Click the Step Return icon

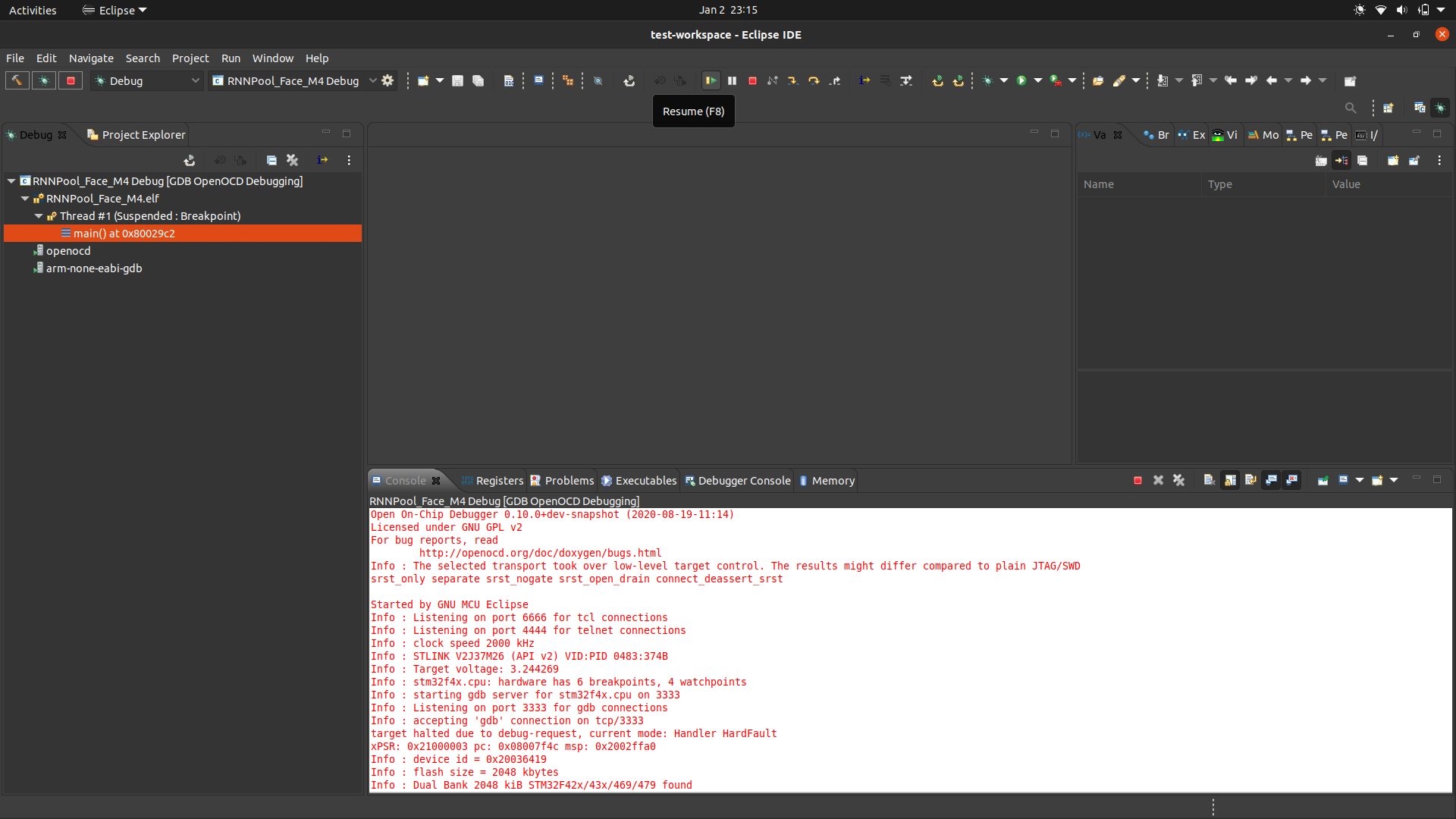tap(835, 81)
